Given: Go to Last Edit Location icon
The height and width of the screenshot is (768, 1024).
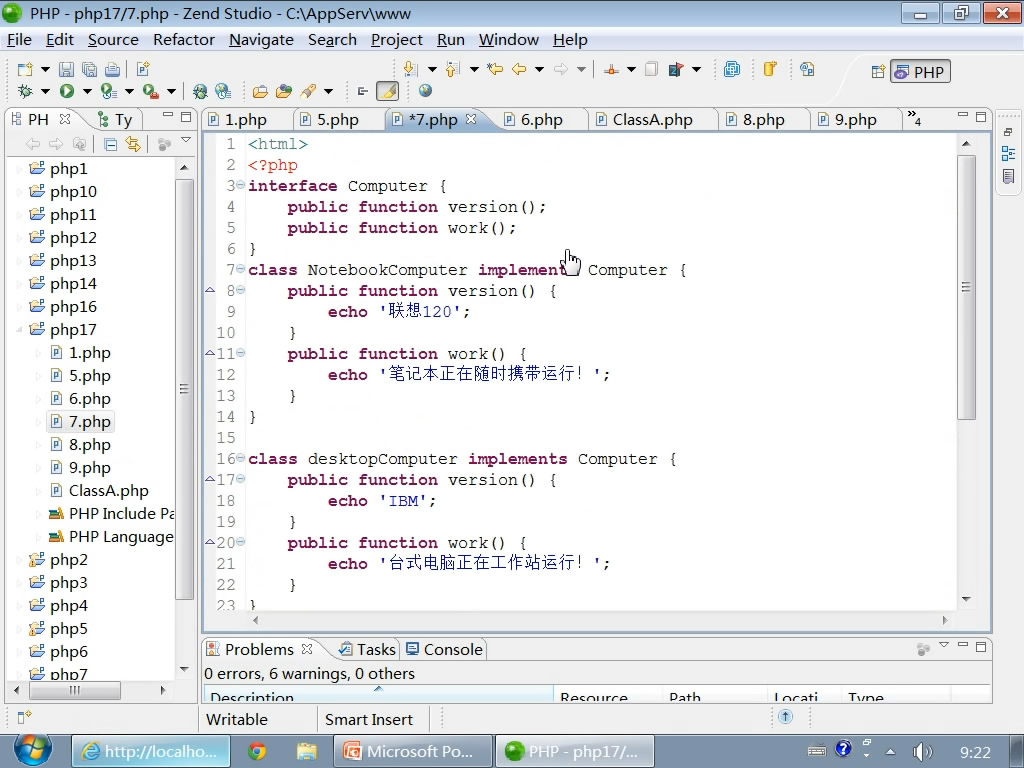Looking at the screenshot, I should [x=495, y=69].
